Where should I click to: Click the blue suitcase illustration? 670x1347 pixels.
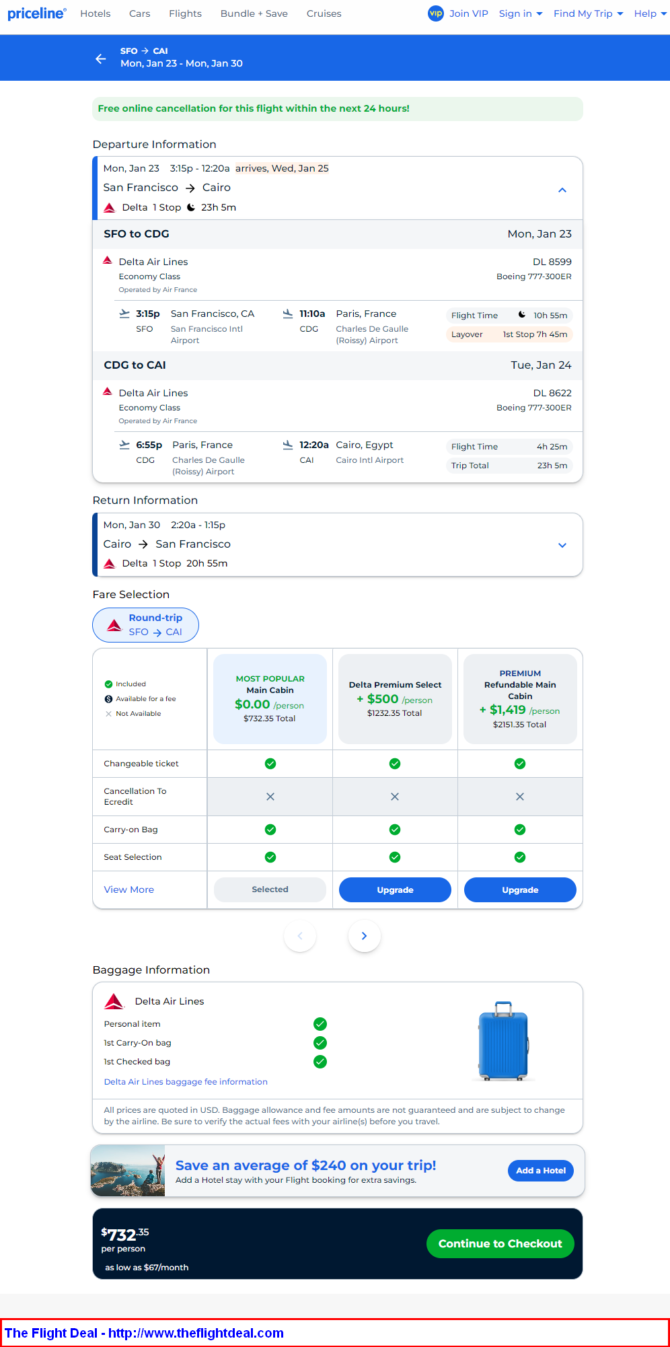point(502,1041)
